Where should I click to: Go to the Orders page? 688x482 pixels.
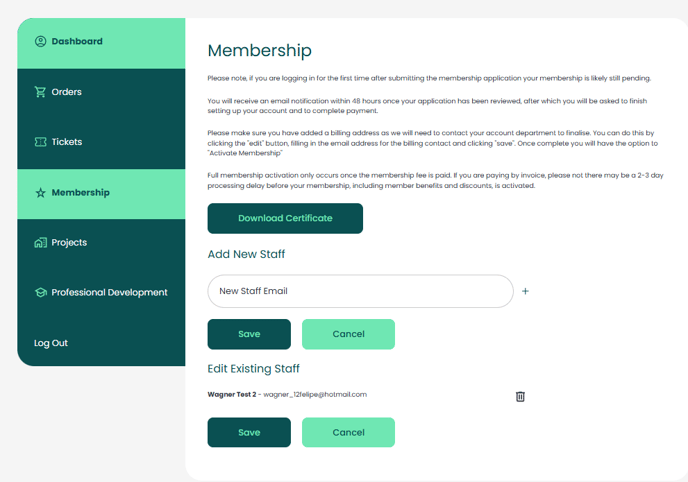coord(67,92)
